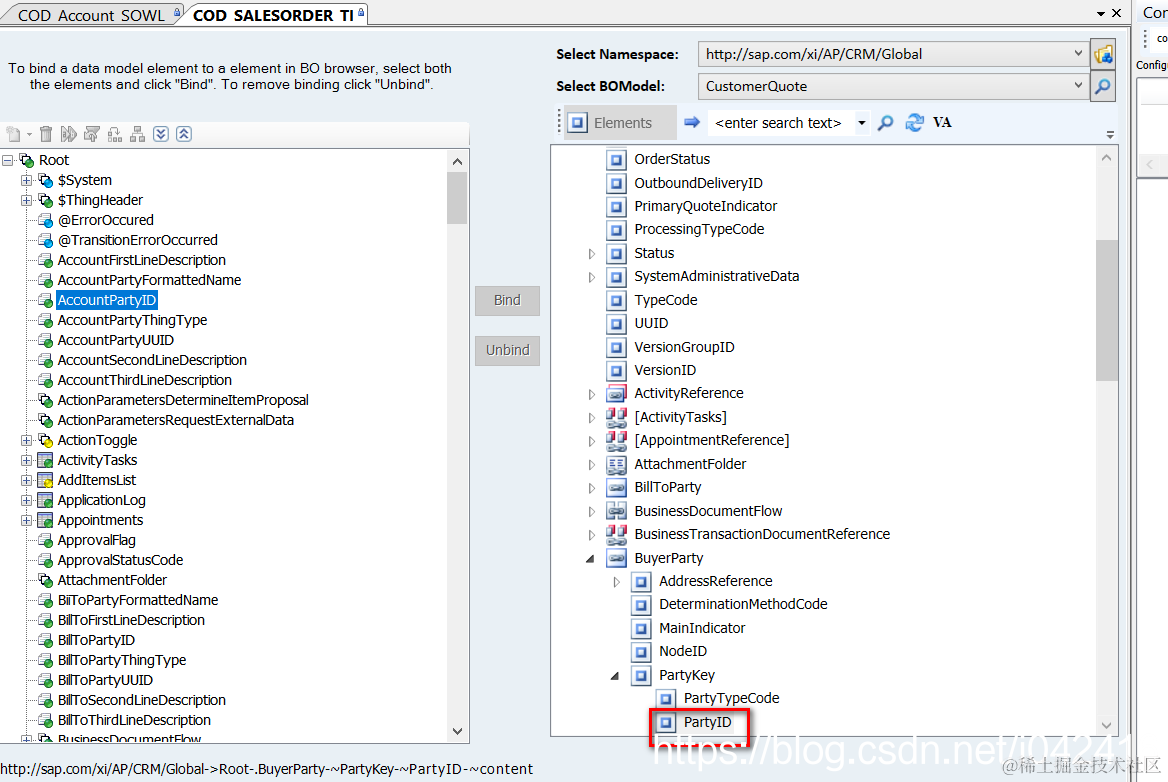Click the Elements view button icon
The width and height of the screenshot is (1168, 782).
point(578,123)
